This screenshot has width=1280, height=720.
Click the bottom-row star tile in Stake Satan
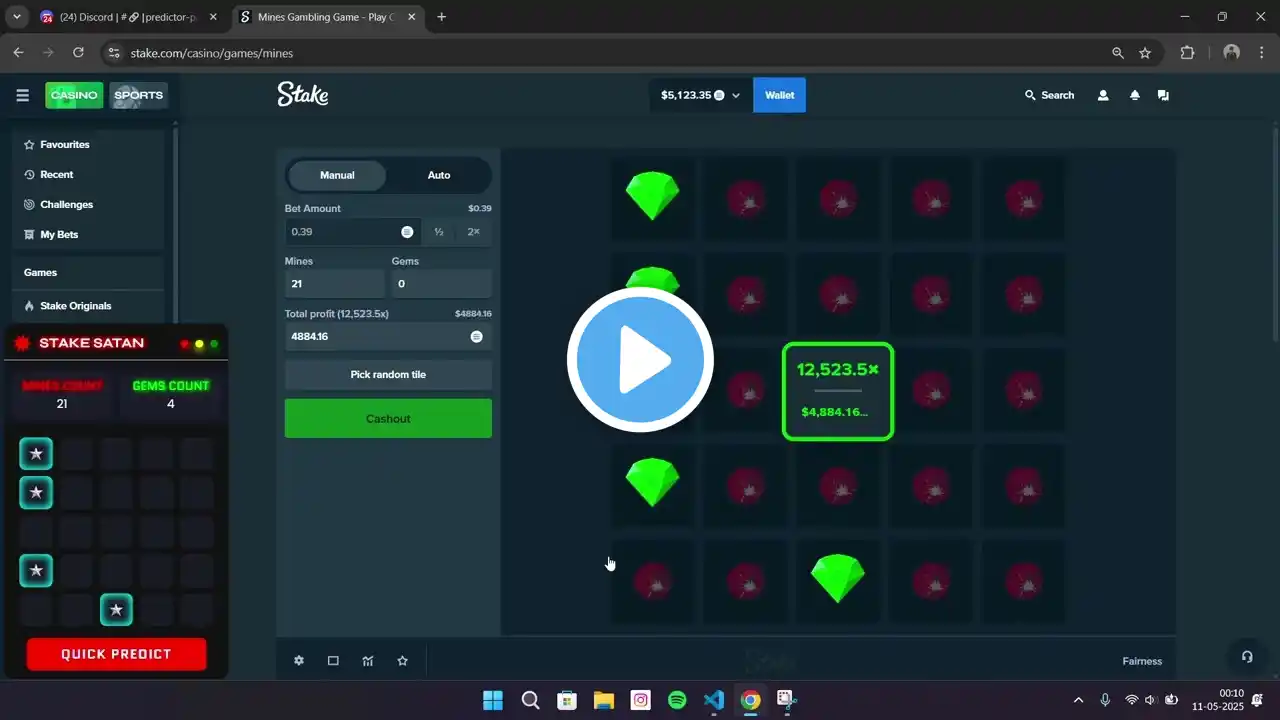click(x=116, y=609)
